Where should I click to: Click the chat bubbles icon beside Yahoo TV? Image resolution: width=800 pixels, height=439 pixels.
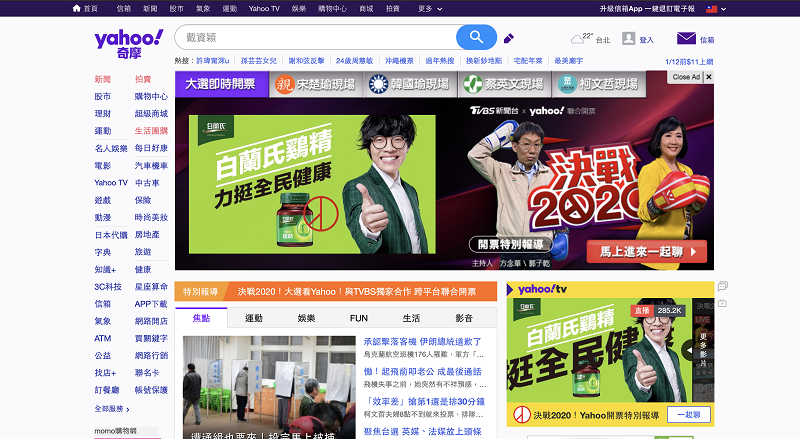pos(722,286)
